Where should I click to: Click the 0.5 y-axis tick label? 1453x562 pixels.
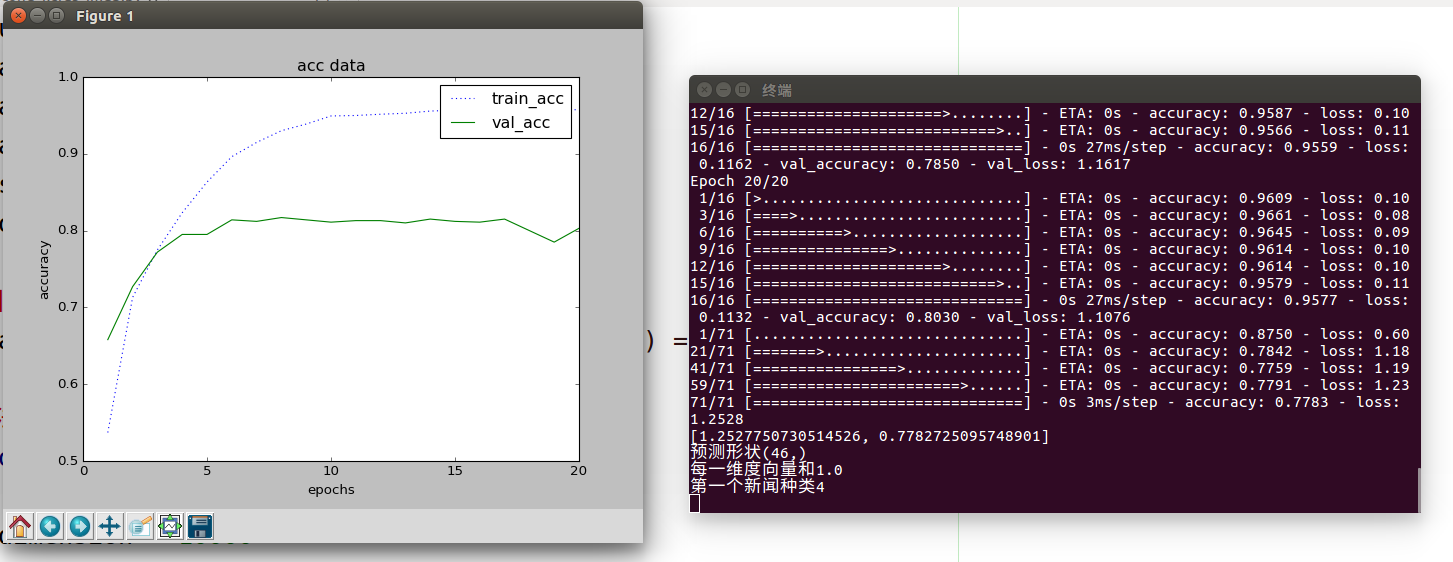[x=67, y=461]
